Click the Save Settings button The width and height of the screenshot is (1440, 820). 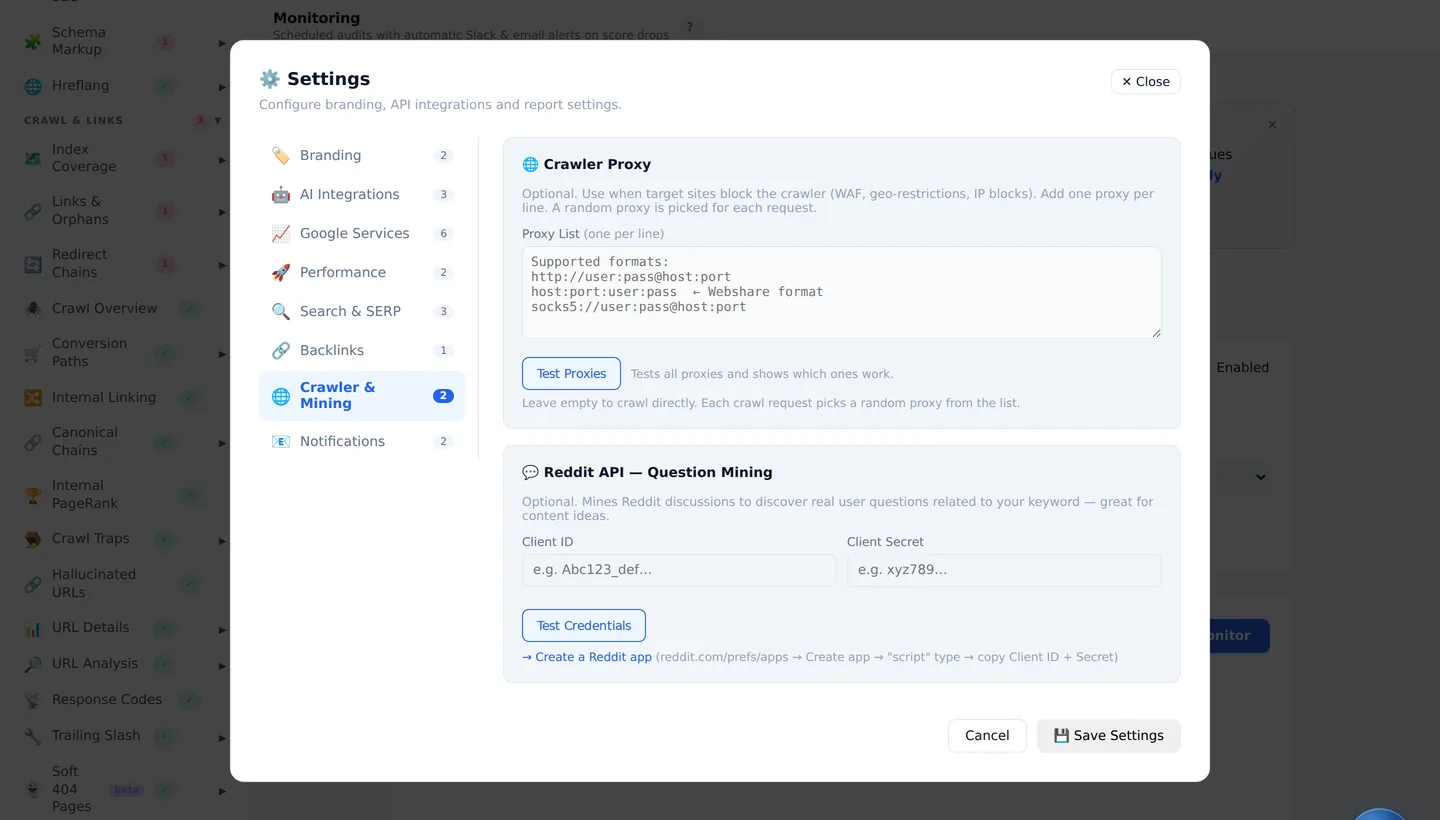[1109, 735]
